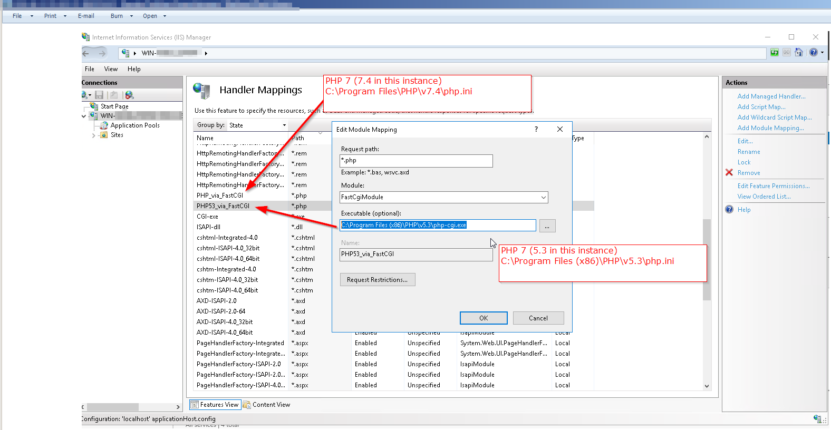Click the back navigation arrow

coord(88,52)
